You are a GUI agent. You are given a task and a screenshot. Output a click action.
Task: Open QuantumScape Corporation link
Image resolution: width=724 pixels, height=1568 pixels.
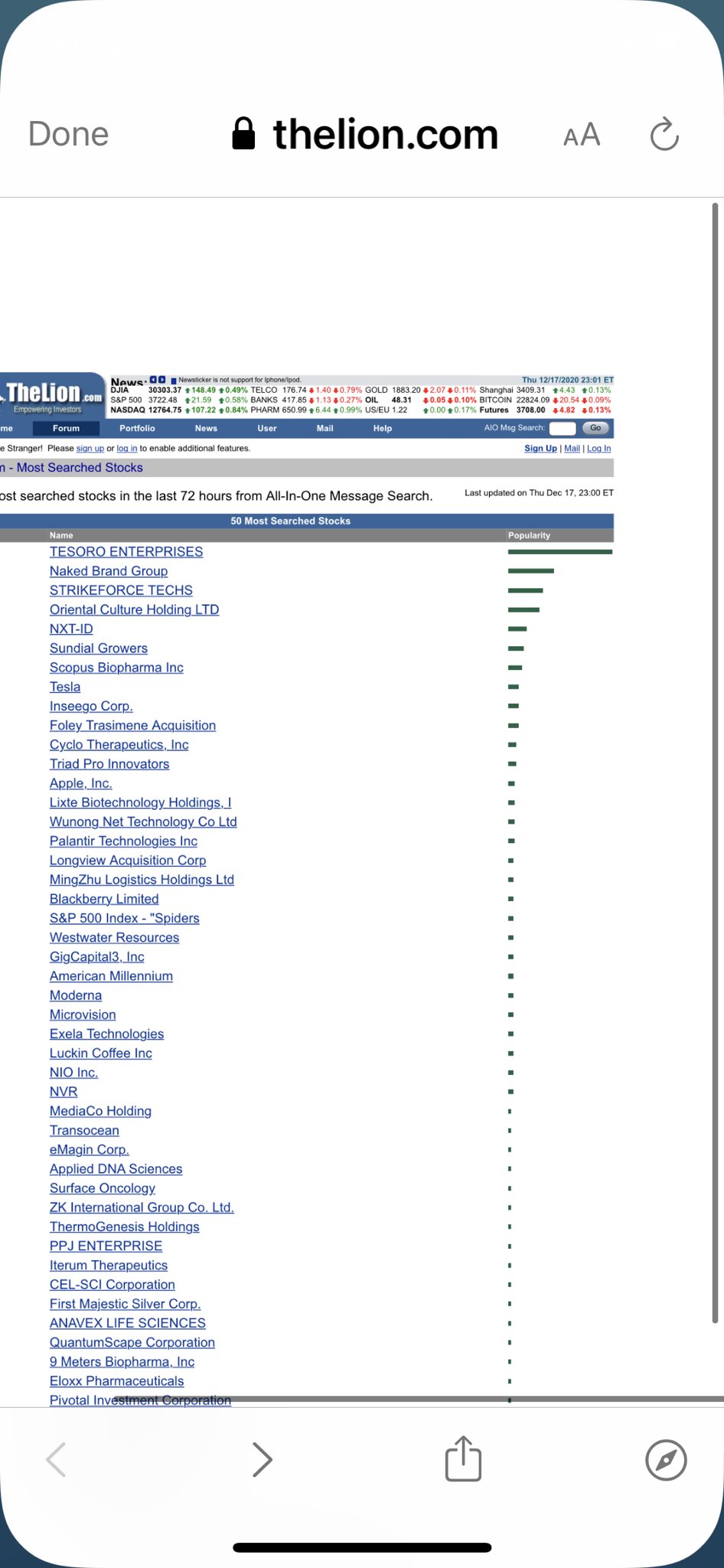point(132,1342)
